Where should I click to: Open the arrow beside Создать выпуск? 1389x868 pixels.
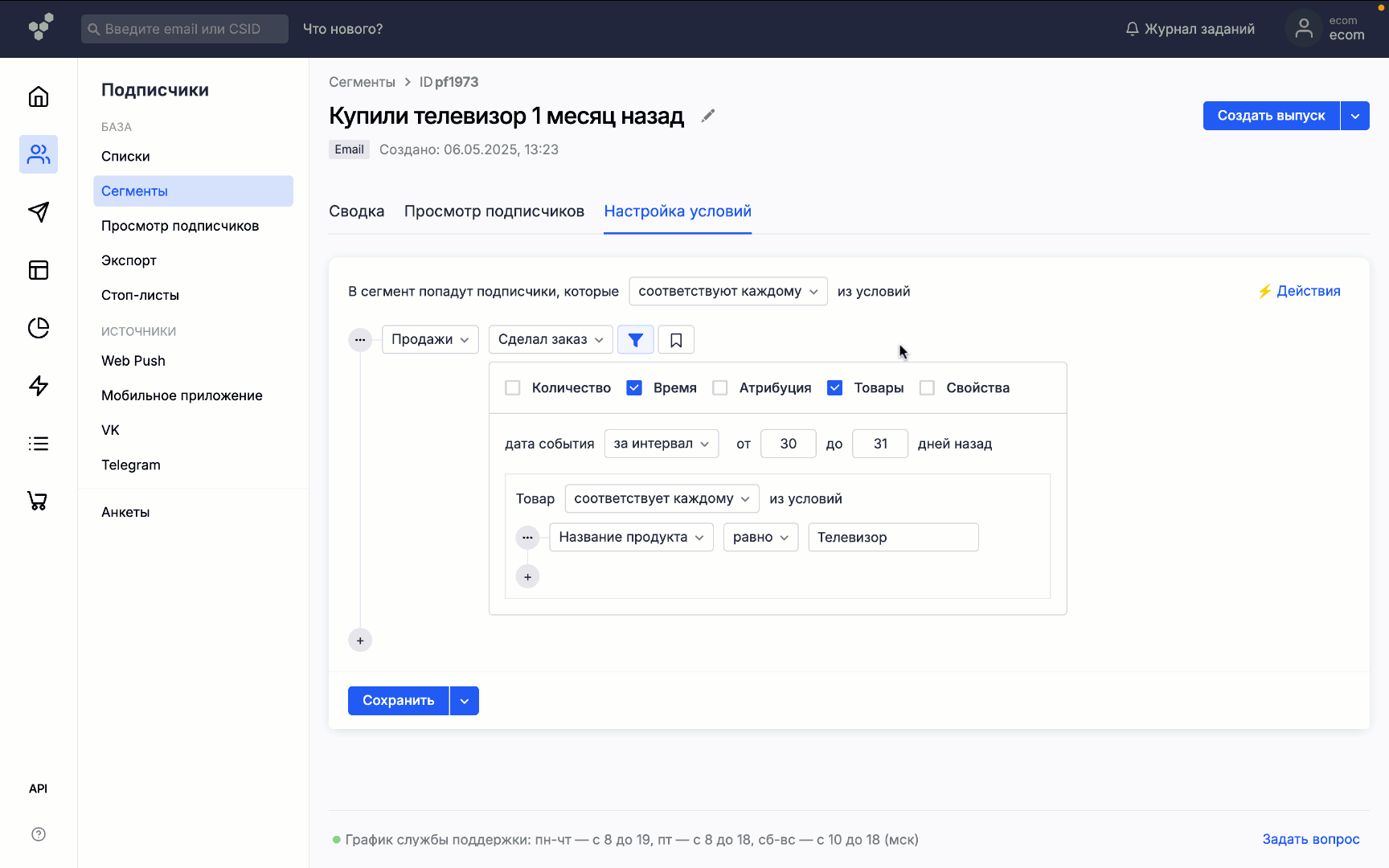click(1354, 116)
